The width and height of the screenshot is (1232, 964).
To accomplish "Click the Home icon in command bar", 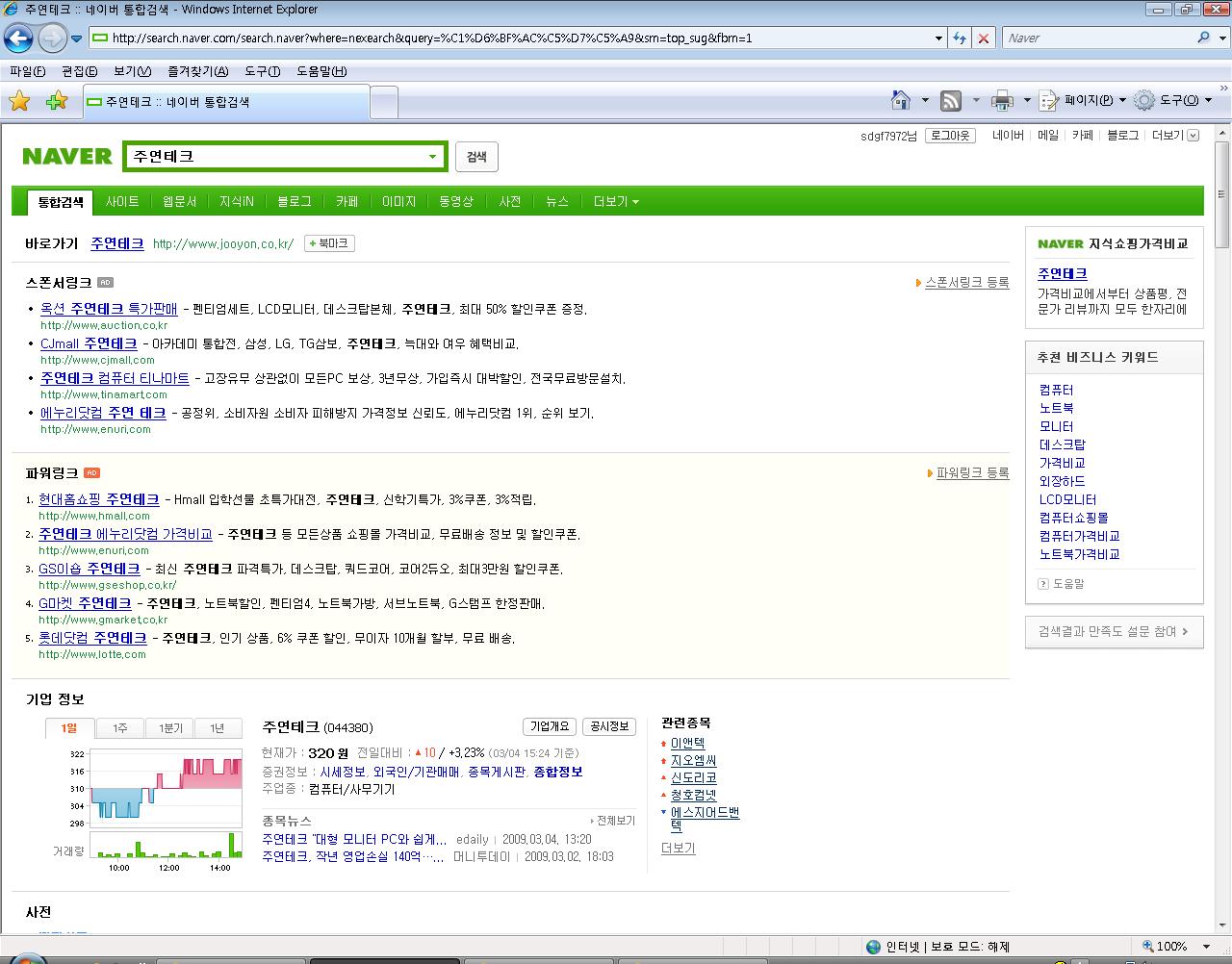I will [901, 100].
